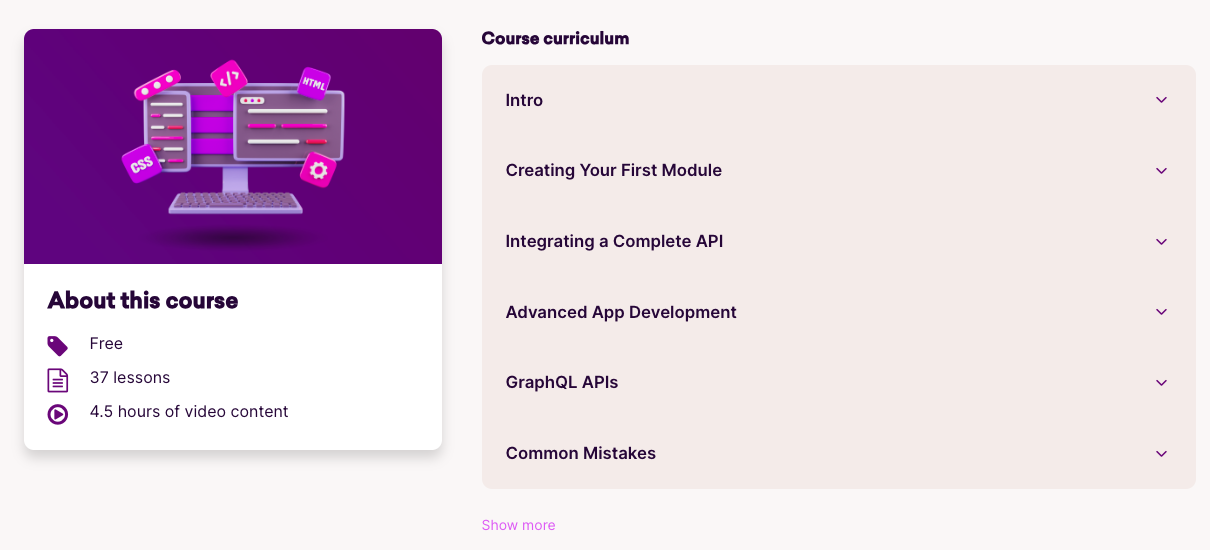
Task: Click the document icon next to 37 lessons
Action: coord(58,380)
